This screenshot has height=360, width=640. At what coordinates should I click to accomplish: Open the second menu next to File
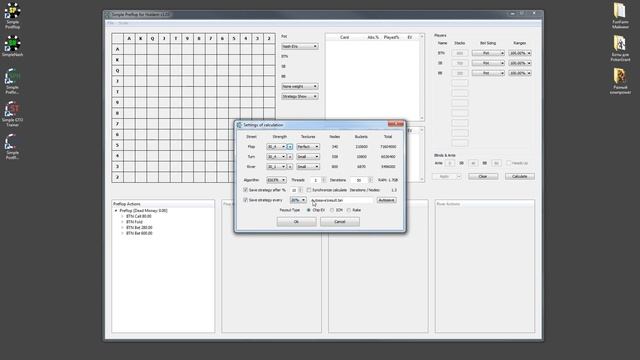click(x=123, y=23)
